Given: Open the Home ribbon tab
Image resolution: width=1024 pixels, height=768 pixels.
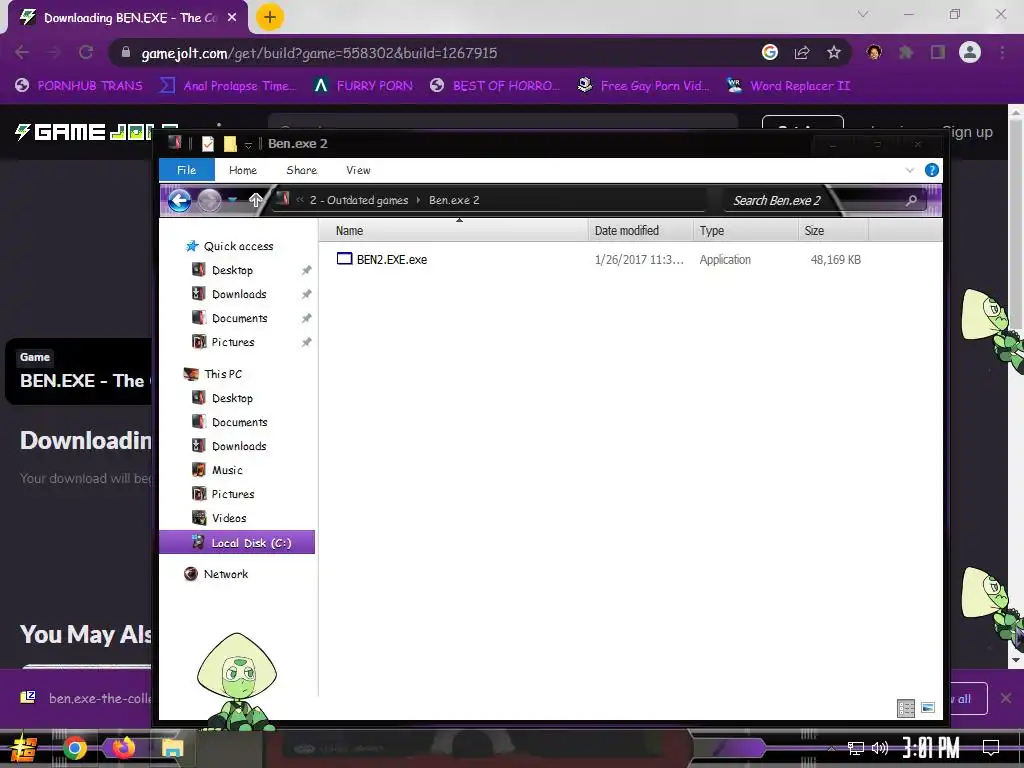Looking at the screenshot, I should 243,170.
